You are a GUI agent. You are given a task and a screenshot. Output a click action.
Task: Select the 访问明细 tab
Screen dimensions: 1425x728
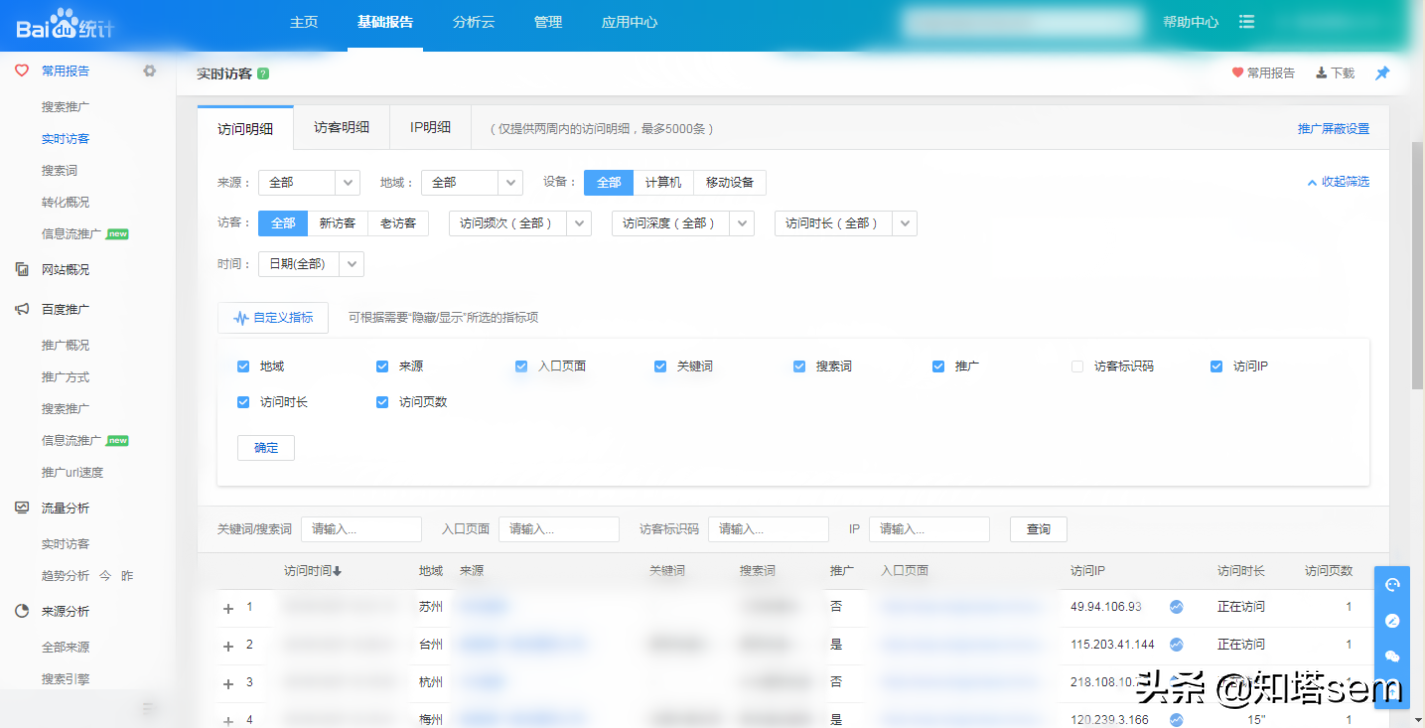point(245,128)
